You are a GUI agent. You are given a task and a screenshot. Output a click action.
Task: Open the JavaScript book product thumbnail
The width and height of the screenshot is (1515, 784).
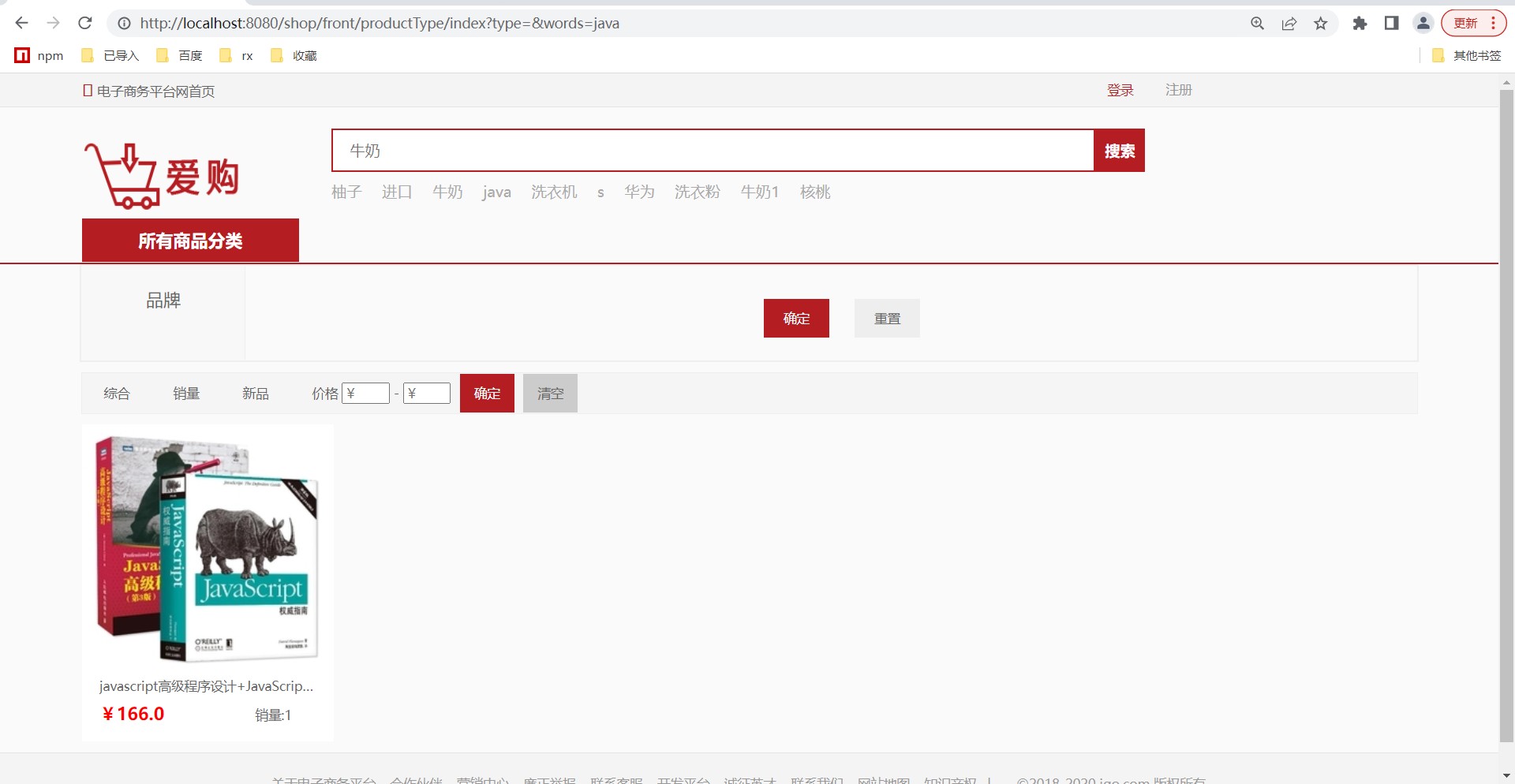click(x=208, y=548)
